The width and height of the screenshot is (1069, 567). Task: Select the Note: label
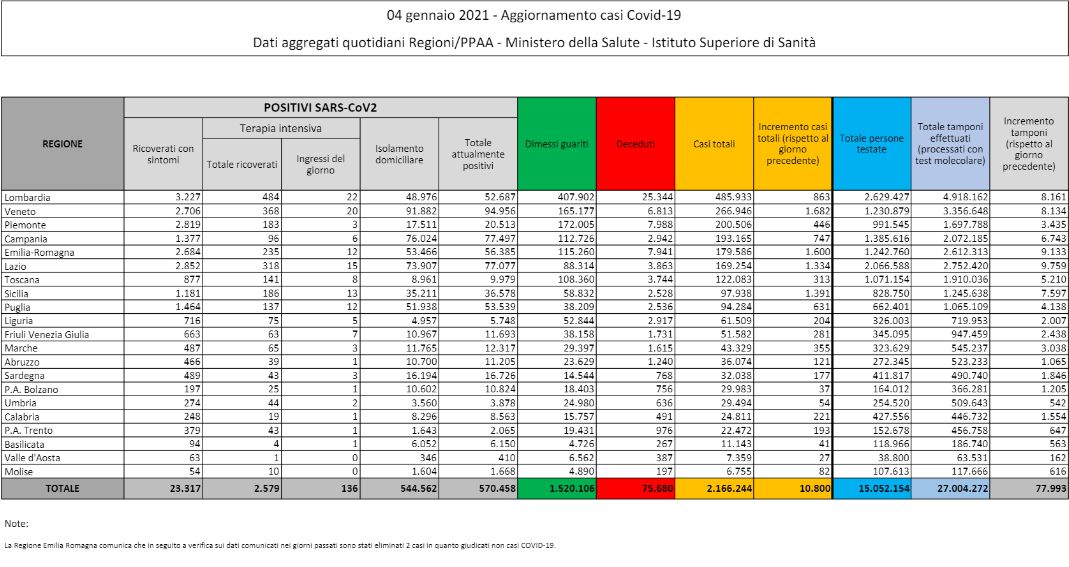(16, 523)
